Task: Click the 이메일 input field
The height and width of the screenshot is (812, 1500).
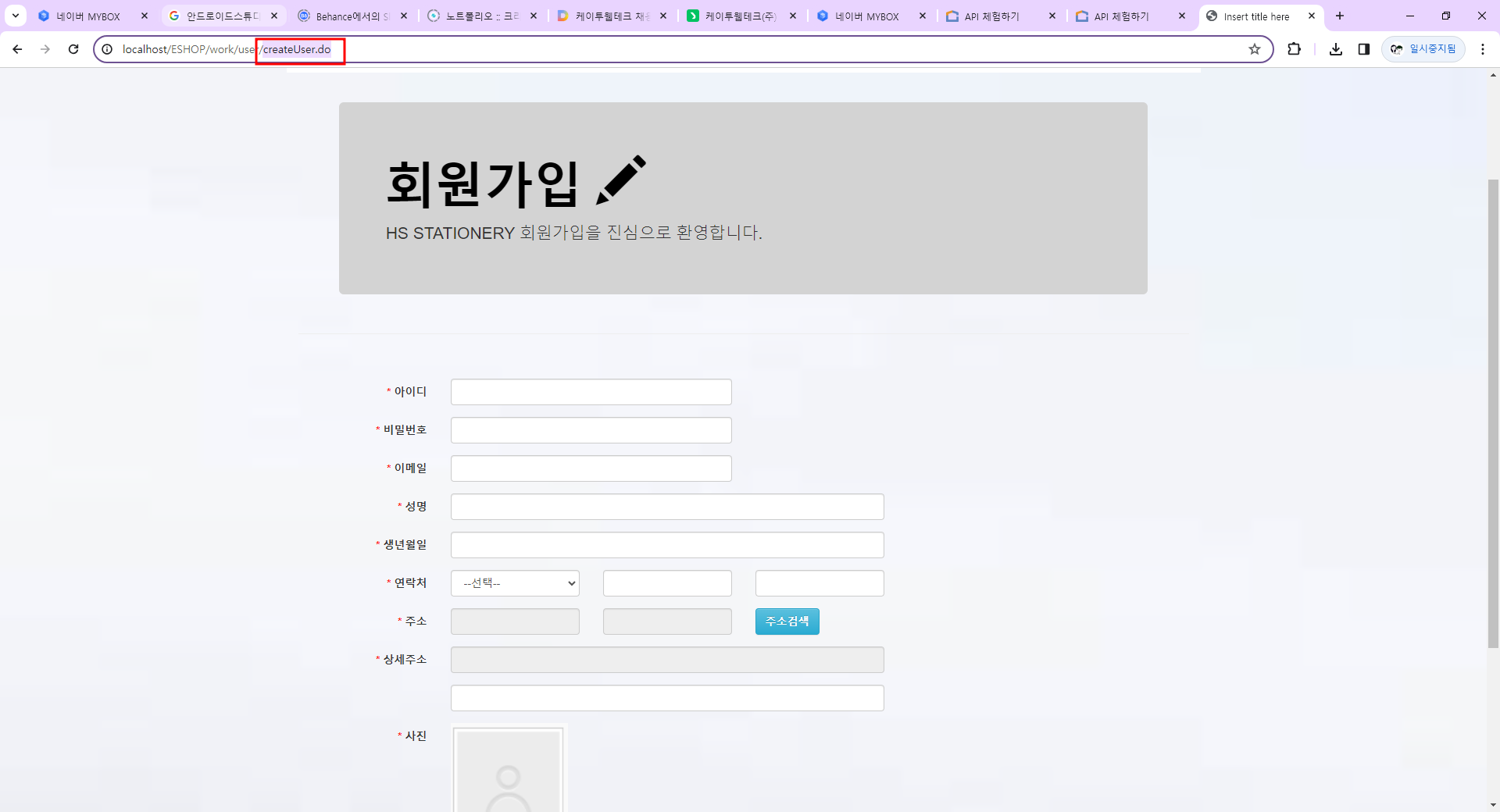Action: click(591, 468)
